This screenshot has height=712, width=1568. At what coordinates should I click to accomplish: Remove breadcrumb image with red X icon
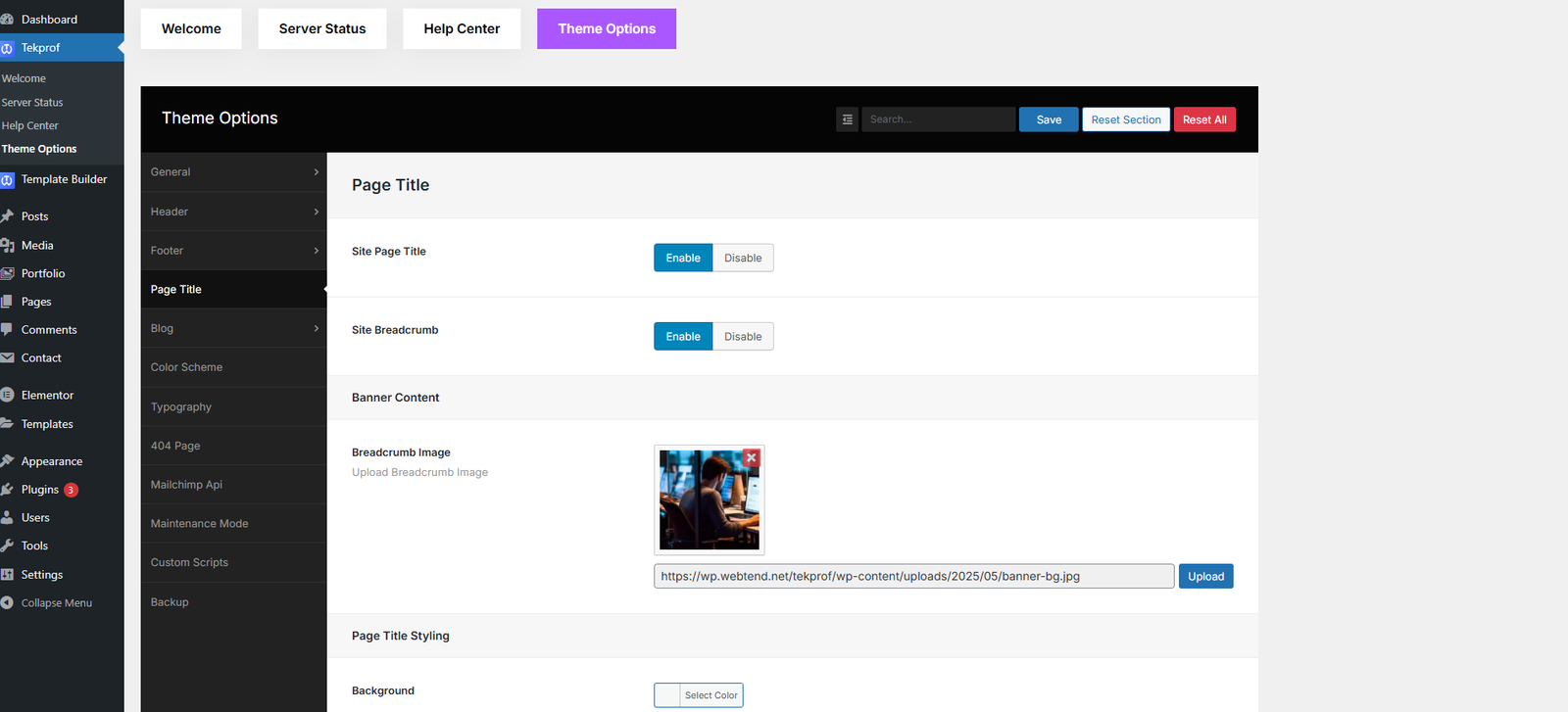752,457
